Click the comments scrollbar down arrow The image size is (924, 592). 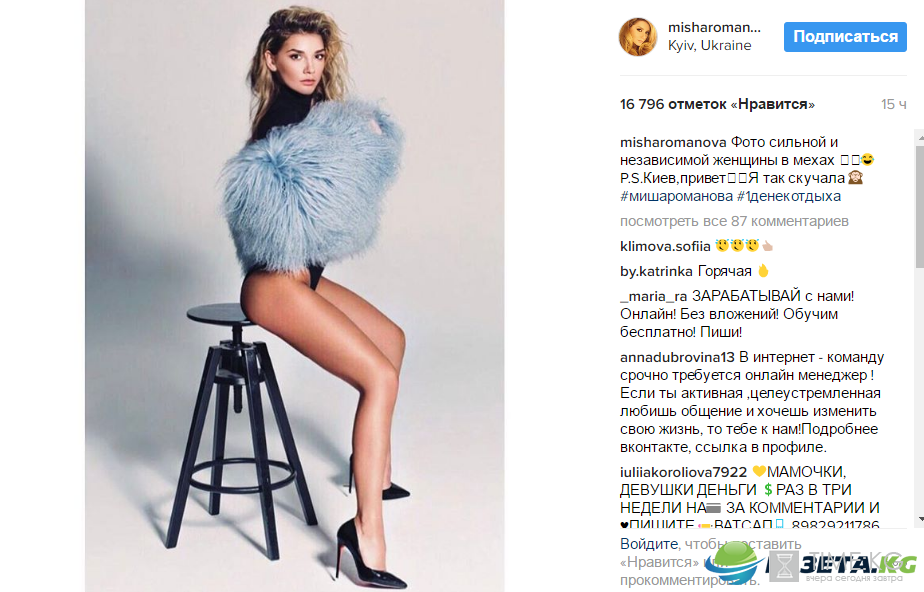[x=920, y=520]
